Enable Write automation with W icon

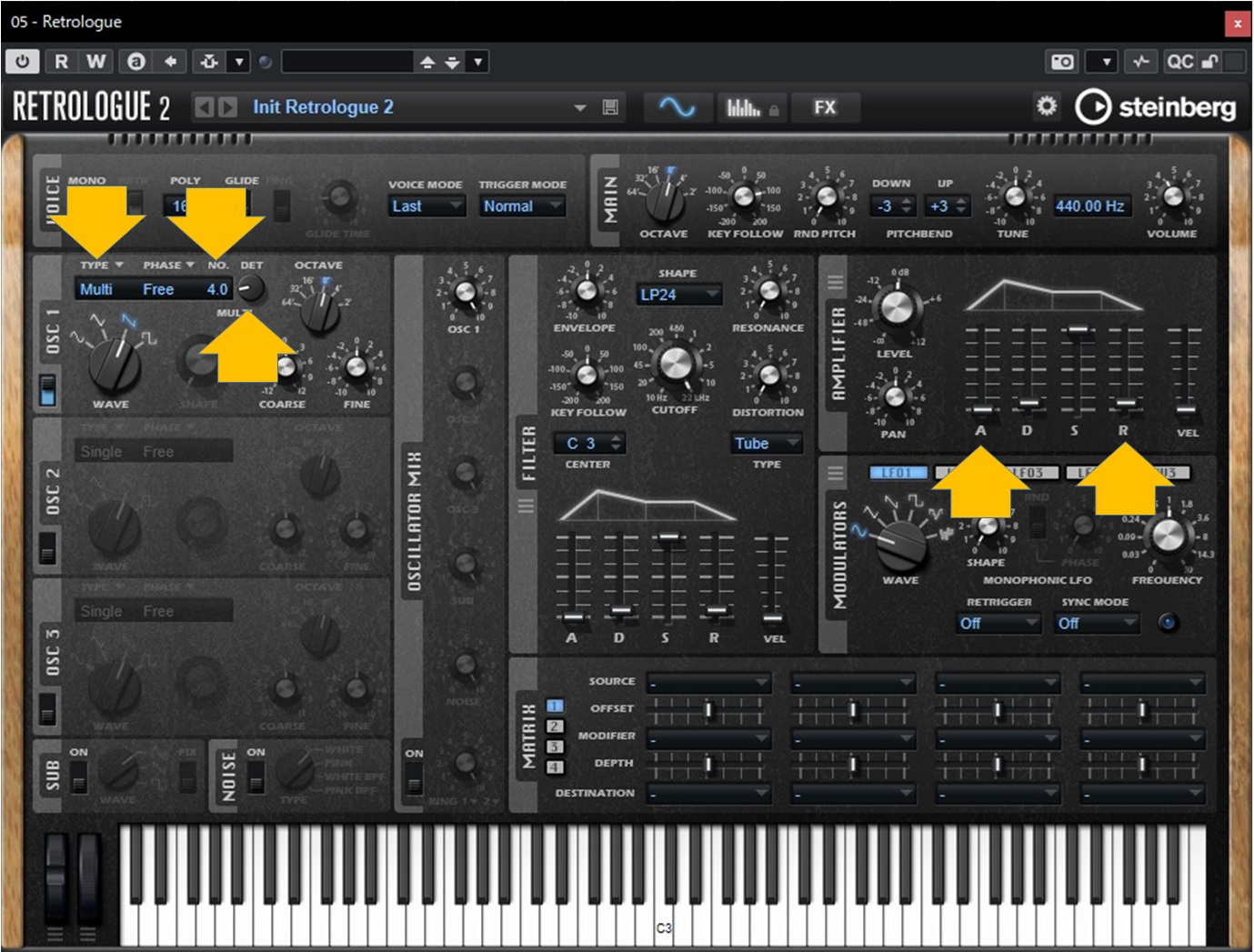coord(95,62)
